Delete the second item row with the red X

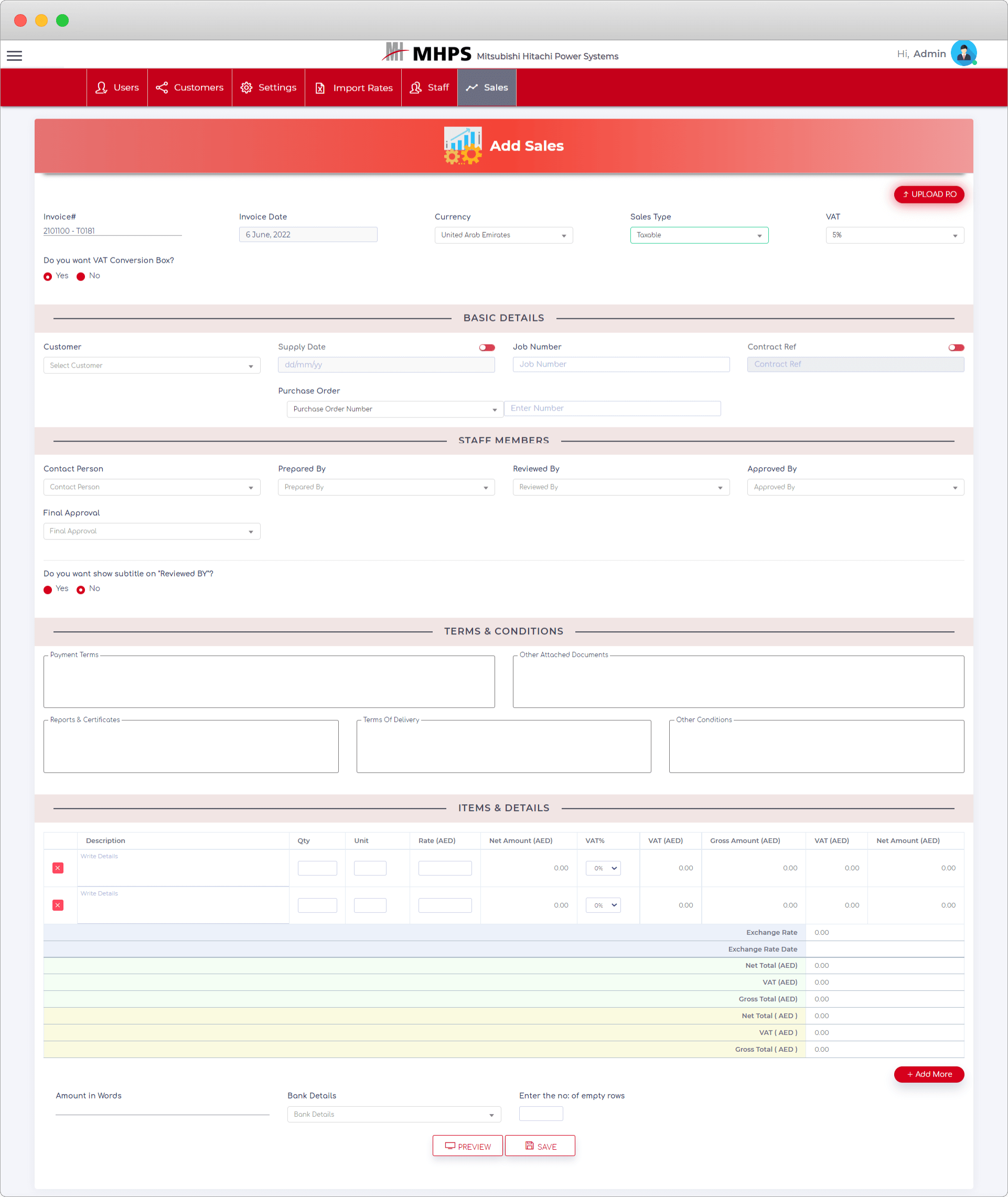58,905
